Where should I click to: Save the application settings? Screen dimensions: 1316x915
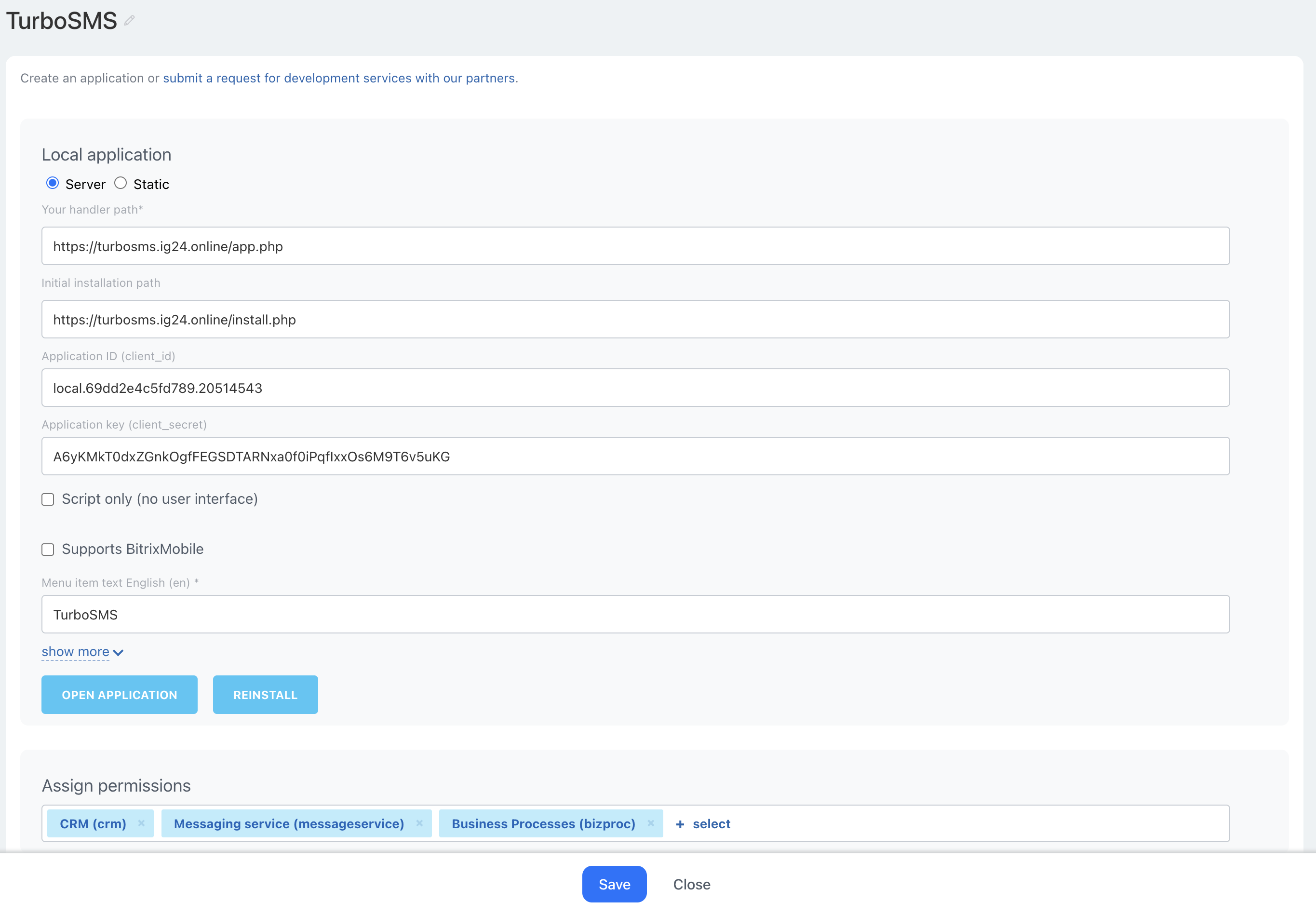click(615, 884)
